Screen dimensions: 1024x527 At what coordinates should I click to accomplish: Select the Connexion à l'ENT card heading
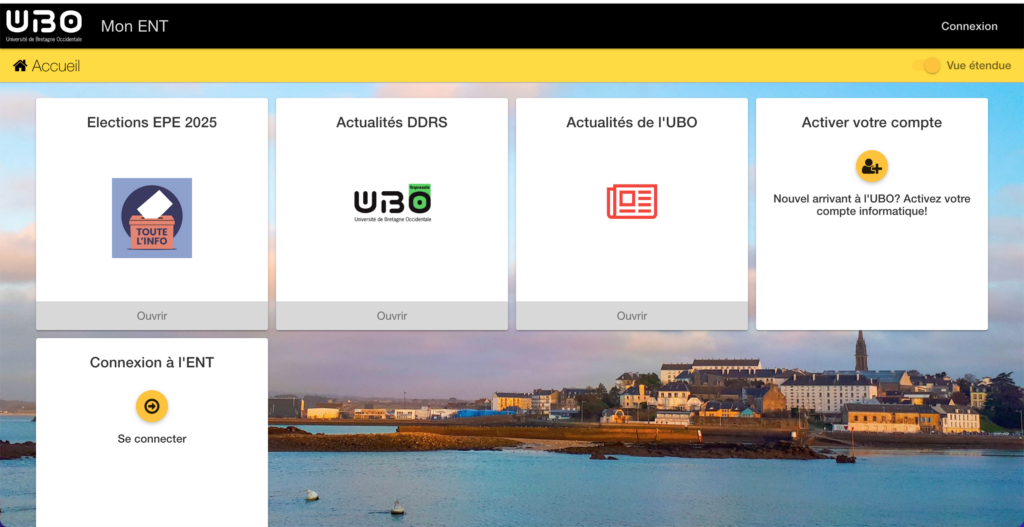coord(152,363)
